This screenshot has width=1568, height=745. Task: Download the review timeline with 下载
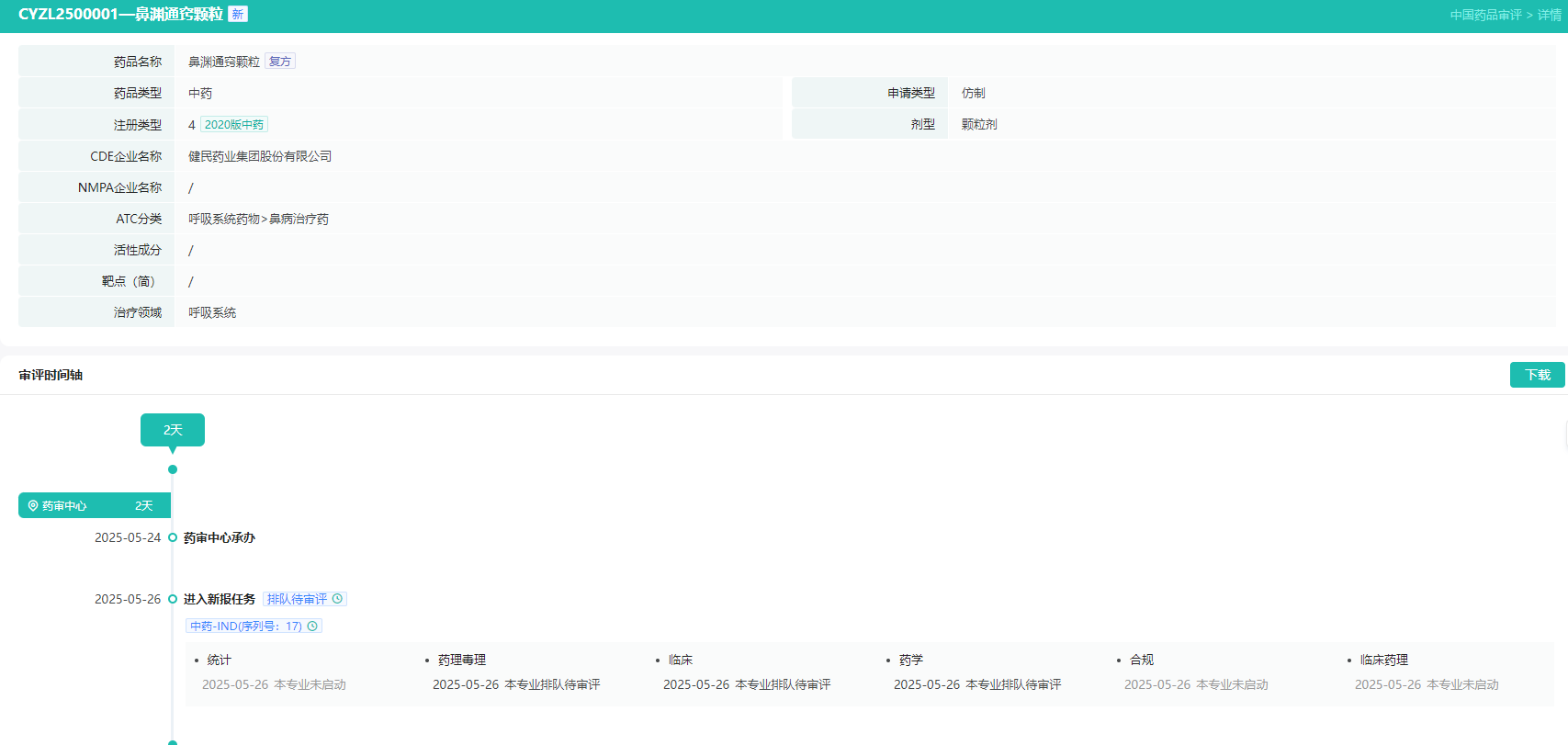click(1537, 375)
